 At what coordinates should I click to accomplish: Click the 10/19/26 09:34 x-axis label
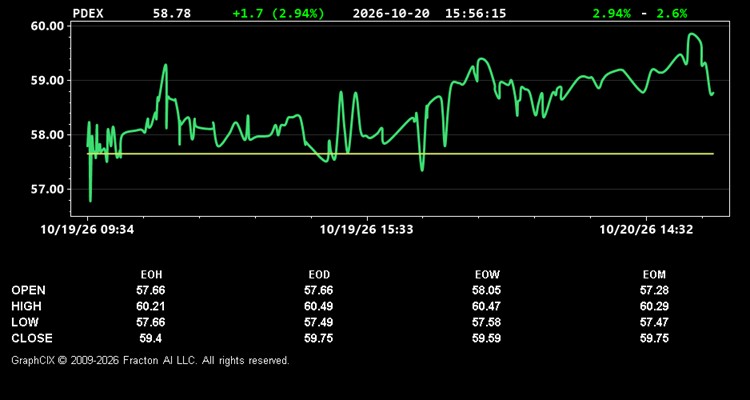point(88,230)
